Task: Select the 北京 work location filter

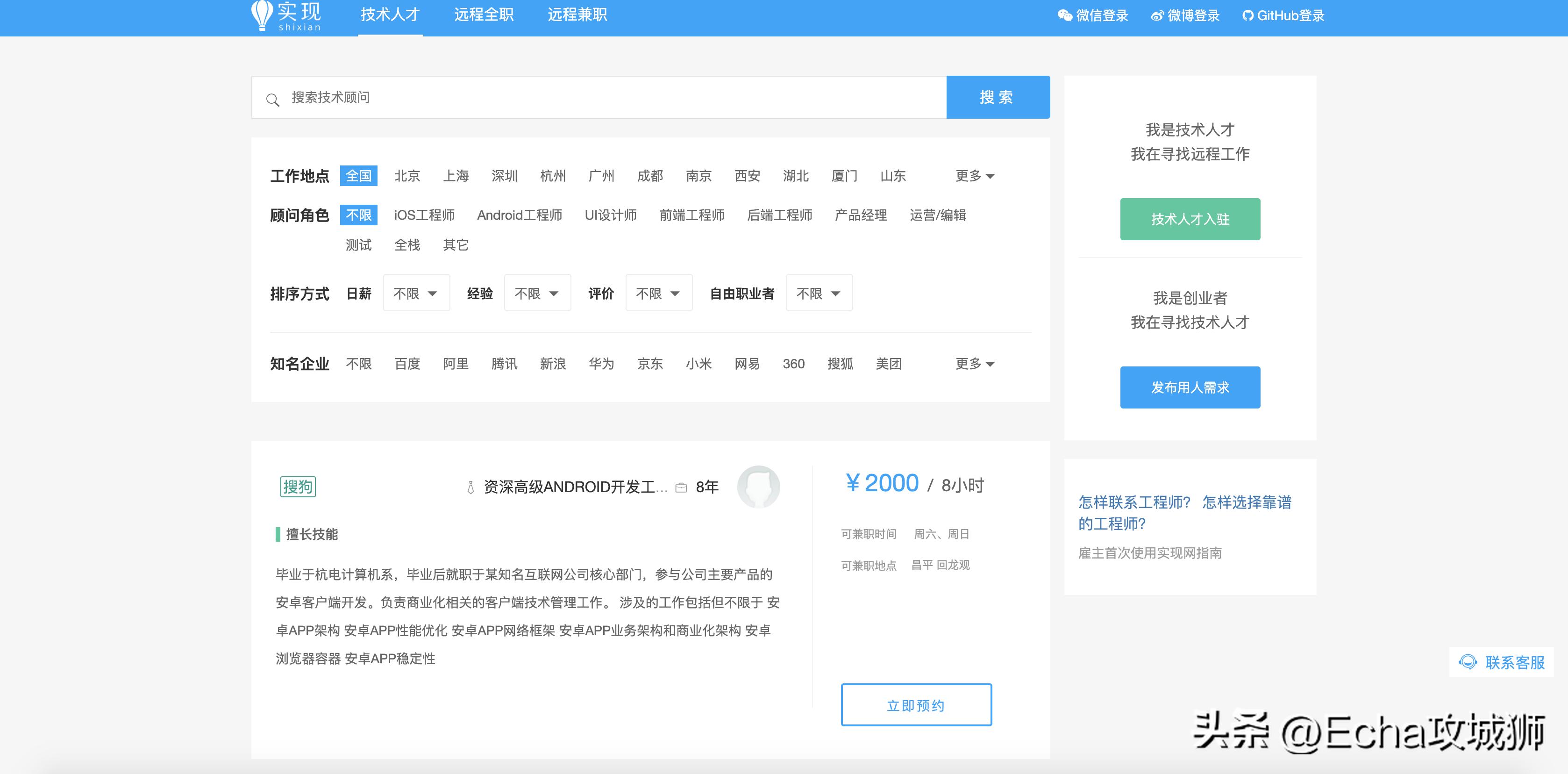Action: coord(407,175)
